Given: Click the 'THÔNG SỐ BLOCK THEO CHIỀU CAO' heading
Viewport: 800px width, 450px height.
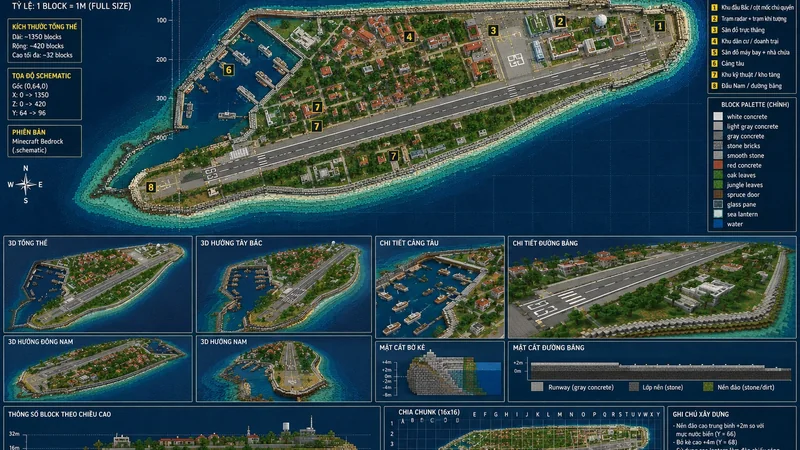Looking at the screenshot, I should [x=59, y=414].
